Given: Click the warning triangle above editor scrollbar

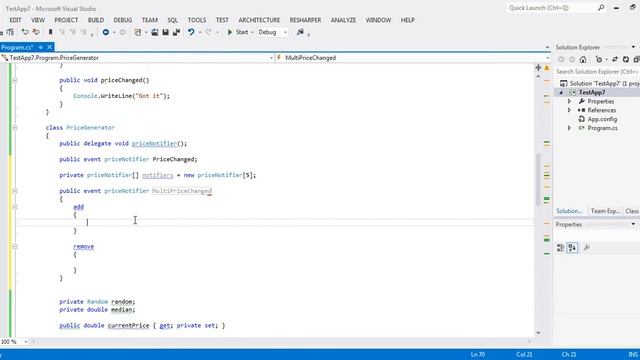Looking at the screenshot, I should click(x=547, y=67).
